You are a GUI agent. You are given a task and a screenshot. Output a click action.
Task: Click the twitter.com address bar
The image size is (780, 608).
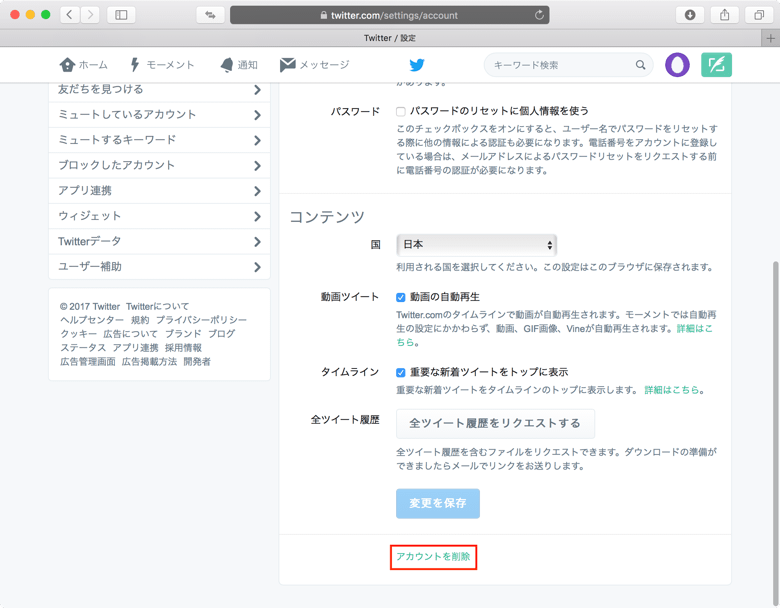[x=390, y=15]
